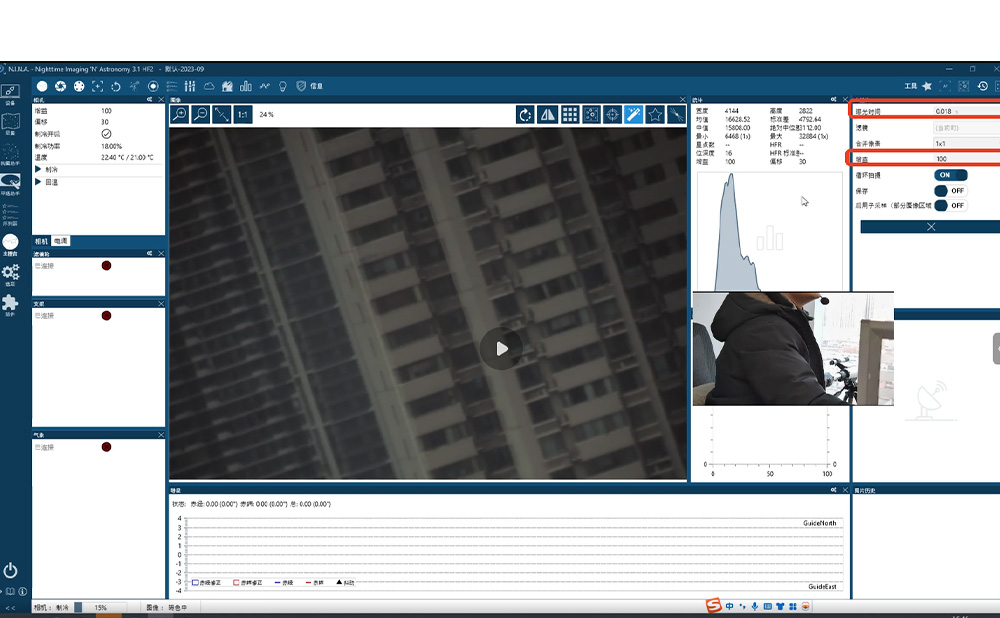This screenshot has height=618, width=1000.
Task: Set image view to 1:1 scale
Action: coord(243,115)
